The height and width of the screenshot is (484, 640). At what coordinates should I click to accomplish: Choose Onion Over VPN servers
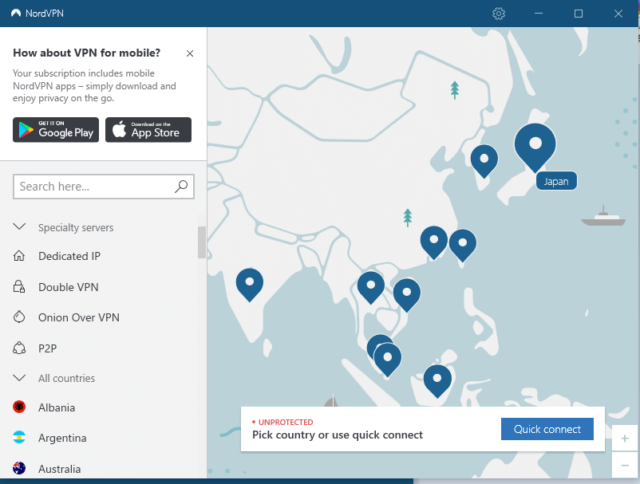click(x=78, y=317)
